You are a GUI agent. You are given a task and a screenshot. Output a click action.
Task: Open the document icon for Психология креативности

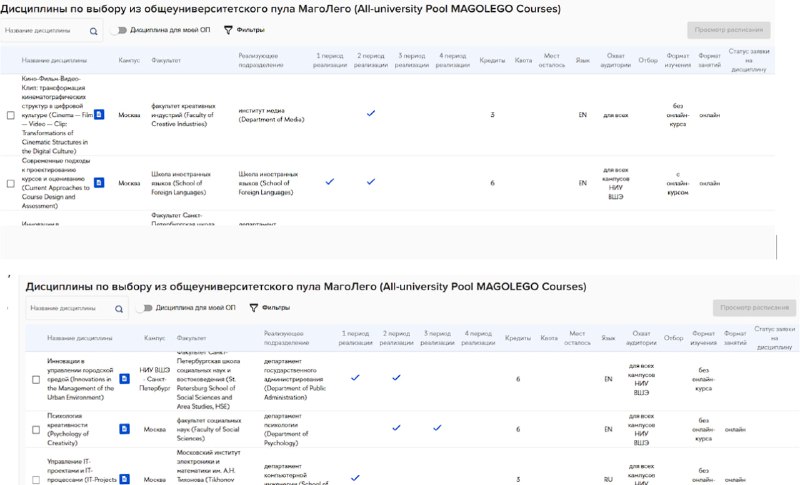(124, 429)
